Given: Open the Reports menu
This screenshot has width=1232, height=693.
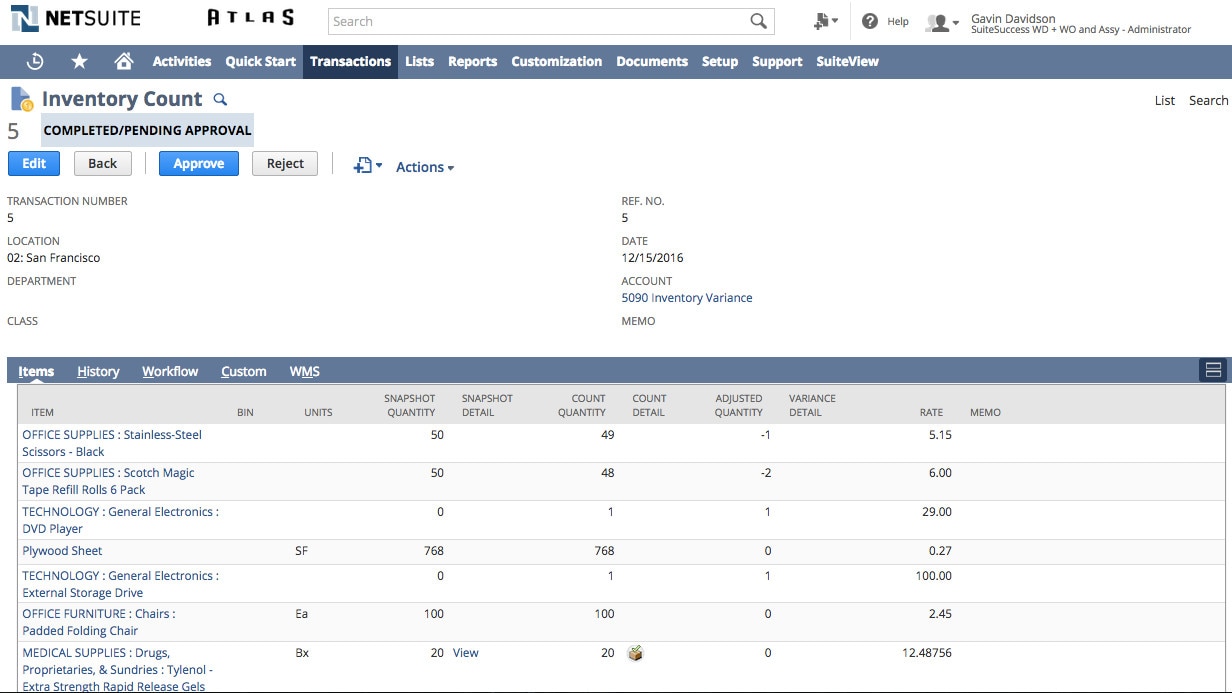Looking at the screenshot, I should (x=472, y=62).
